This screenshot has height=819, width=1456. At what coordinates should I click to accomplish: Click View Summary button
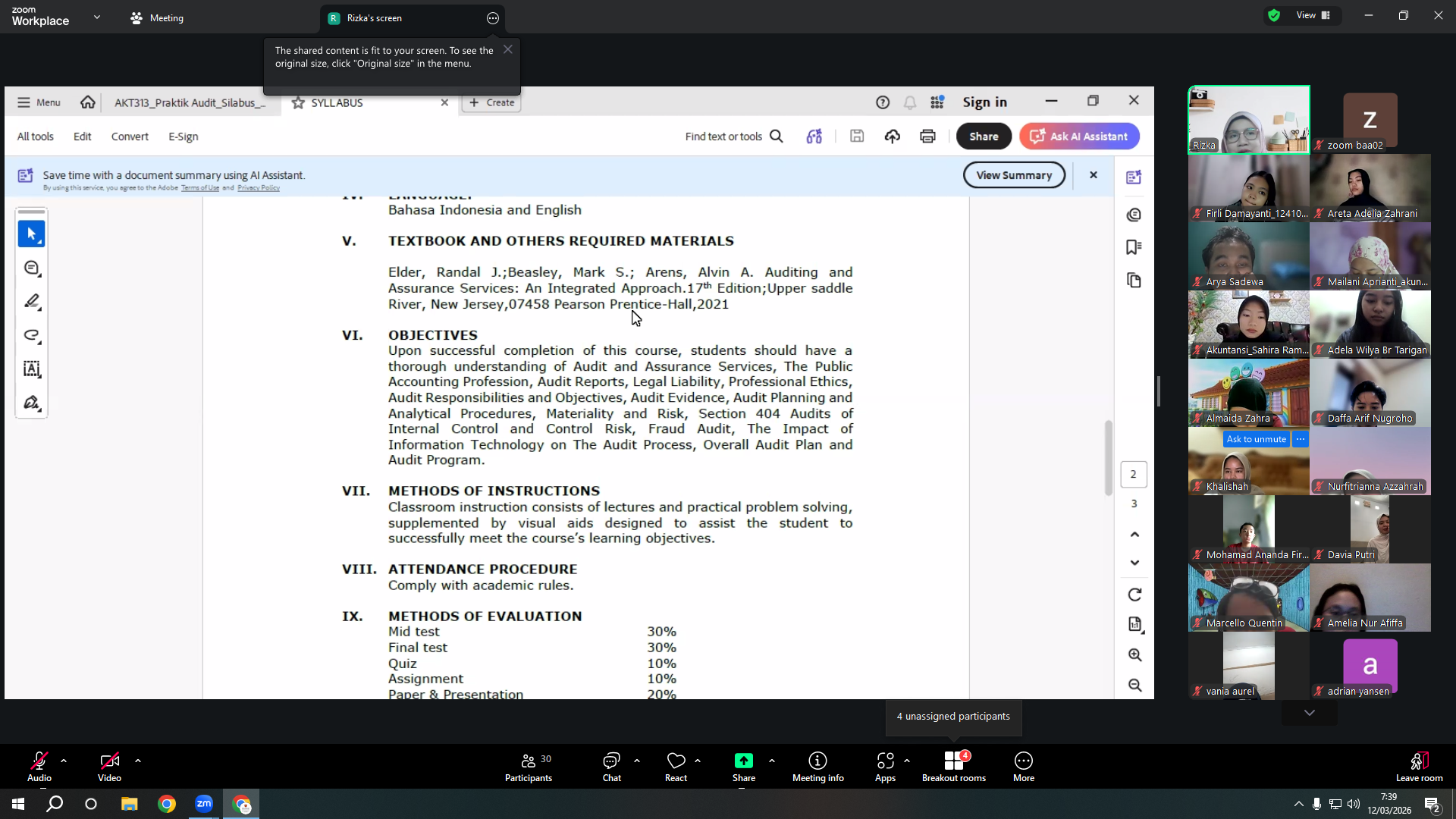click(x=1014, y=175)
